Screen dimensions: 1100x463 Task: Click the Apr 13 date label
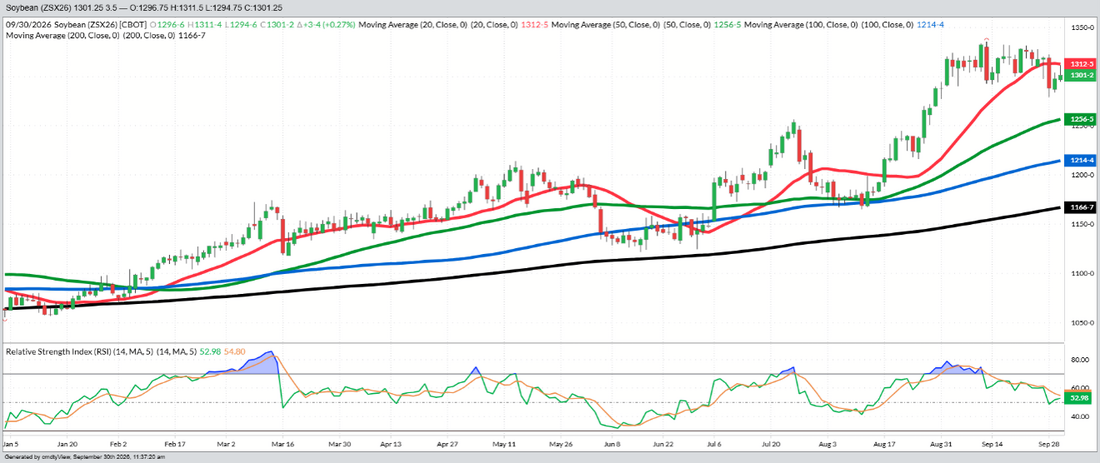click(391, 444)
